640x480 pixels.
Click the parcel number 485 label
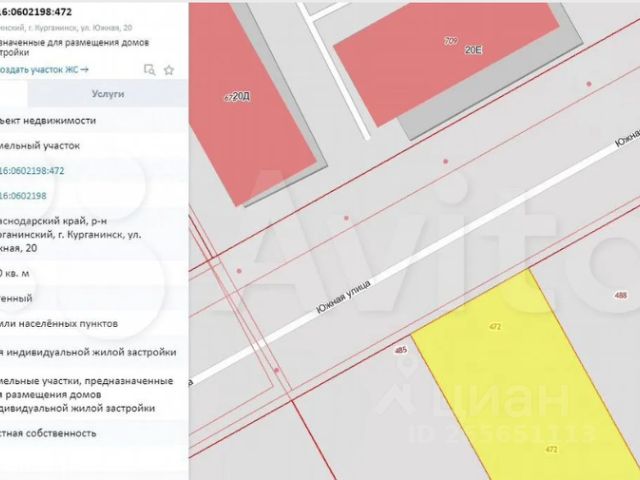point(401,350)
